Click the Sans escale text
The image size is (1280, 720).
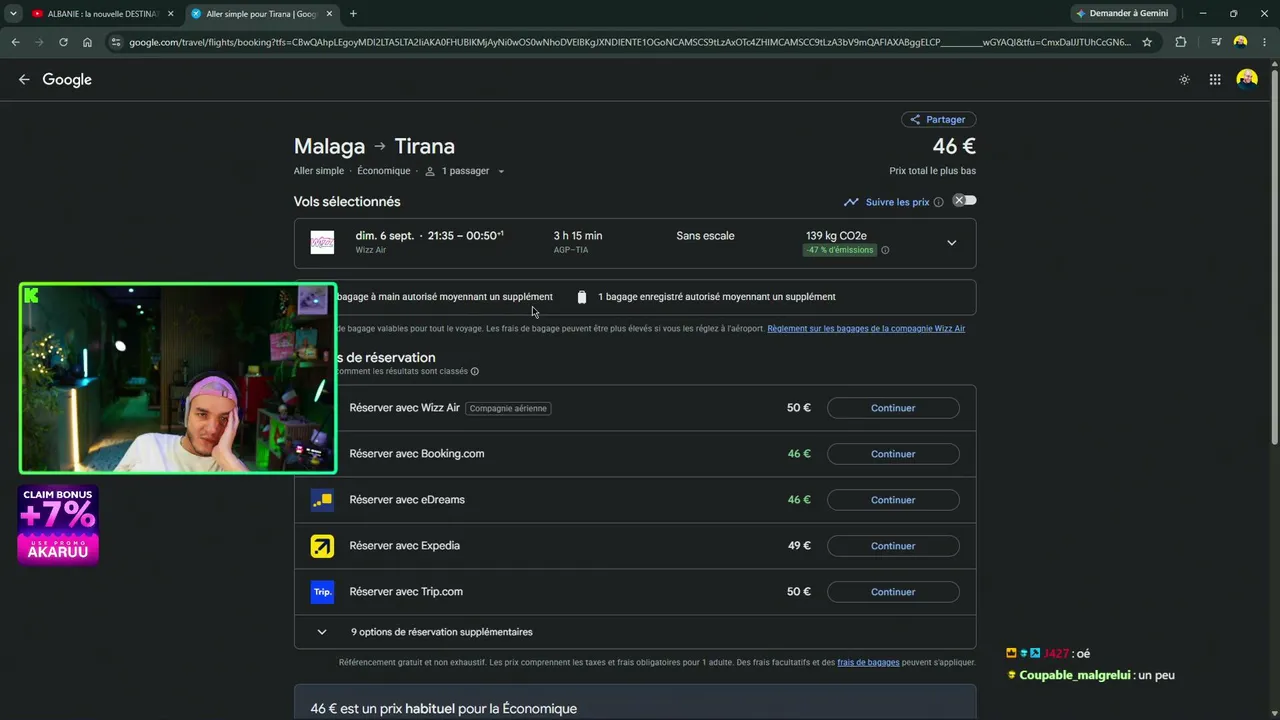coord(705,236)
